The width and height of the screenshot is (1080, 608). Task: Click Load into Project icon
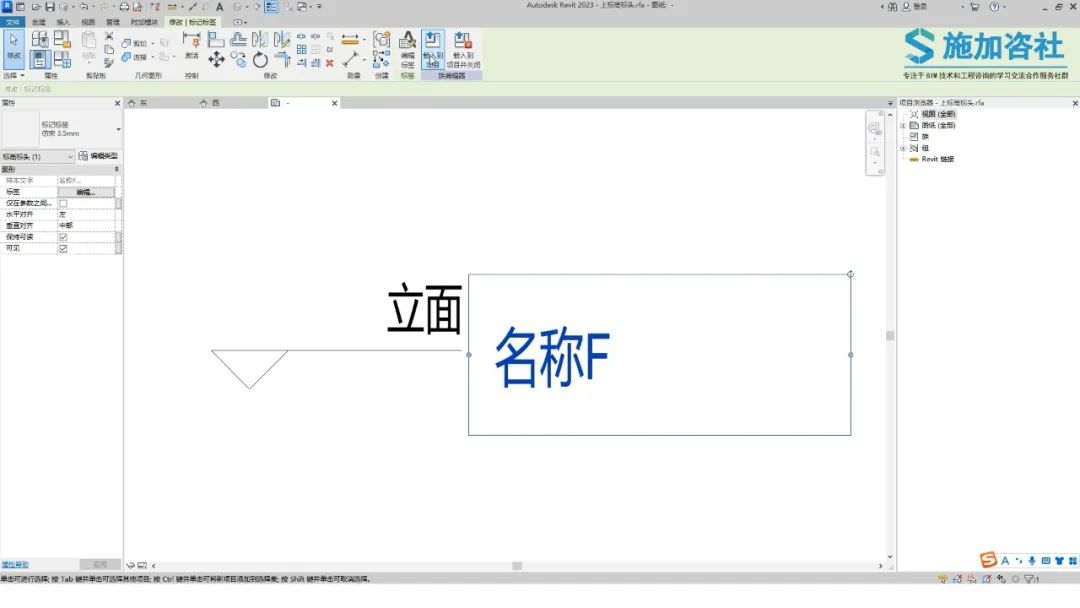[433, 48]
